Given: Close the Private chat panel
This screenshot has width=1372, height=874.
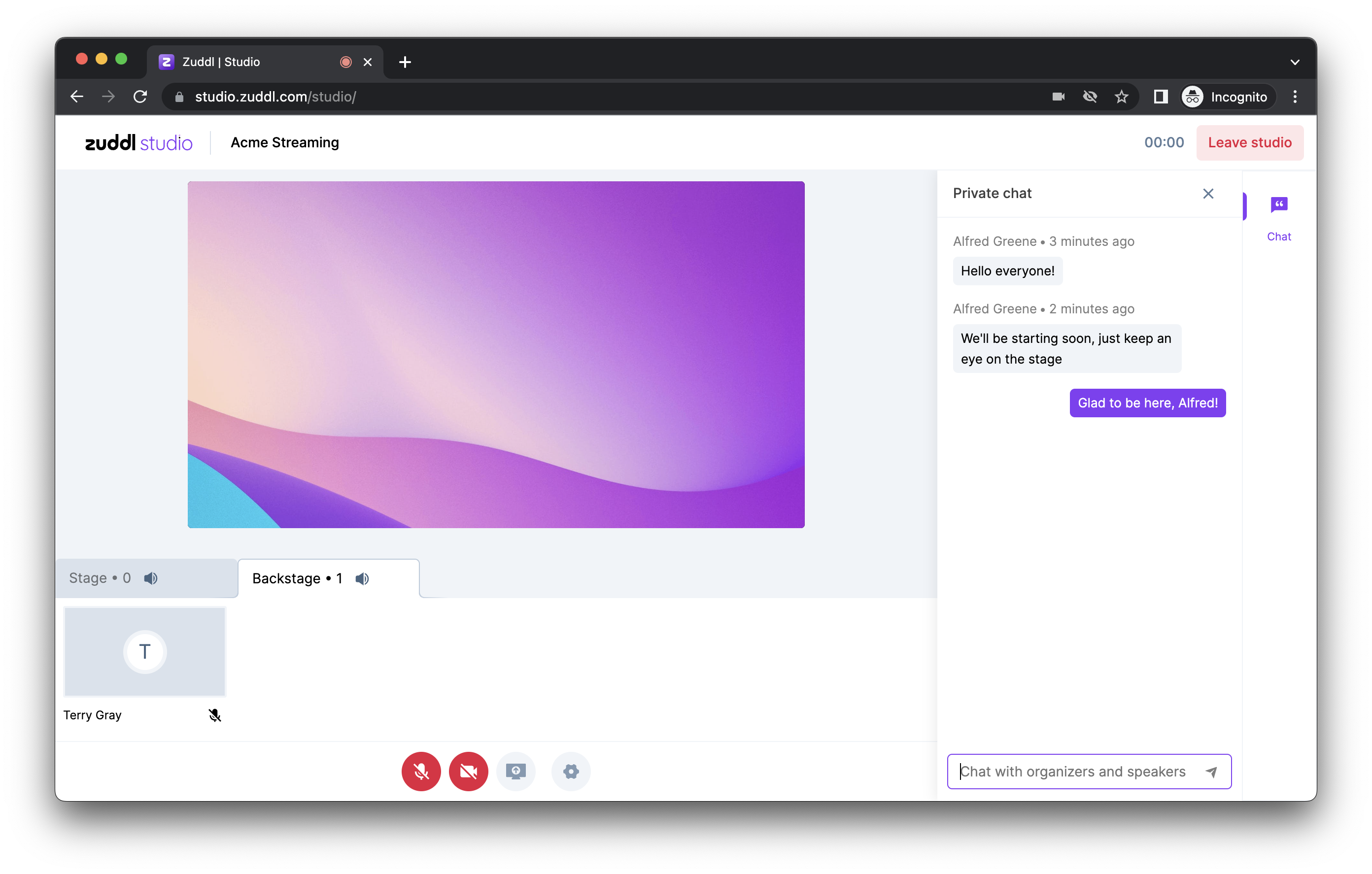Looking at the screenshot, I should 1208,194.
